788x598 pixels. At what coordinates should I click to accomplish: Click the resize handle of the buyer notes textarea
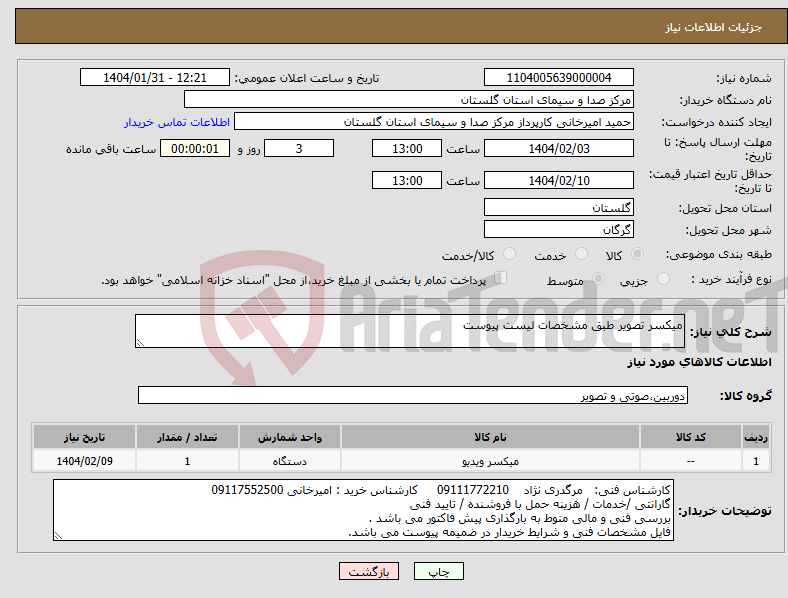[58, 536]
